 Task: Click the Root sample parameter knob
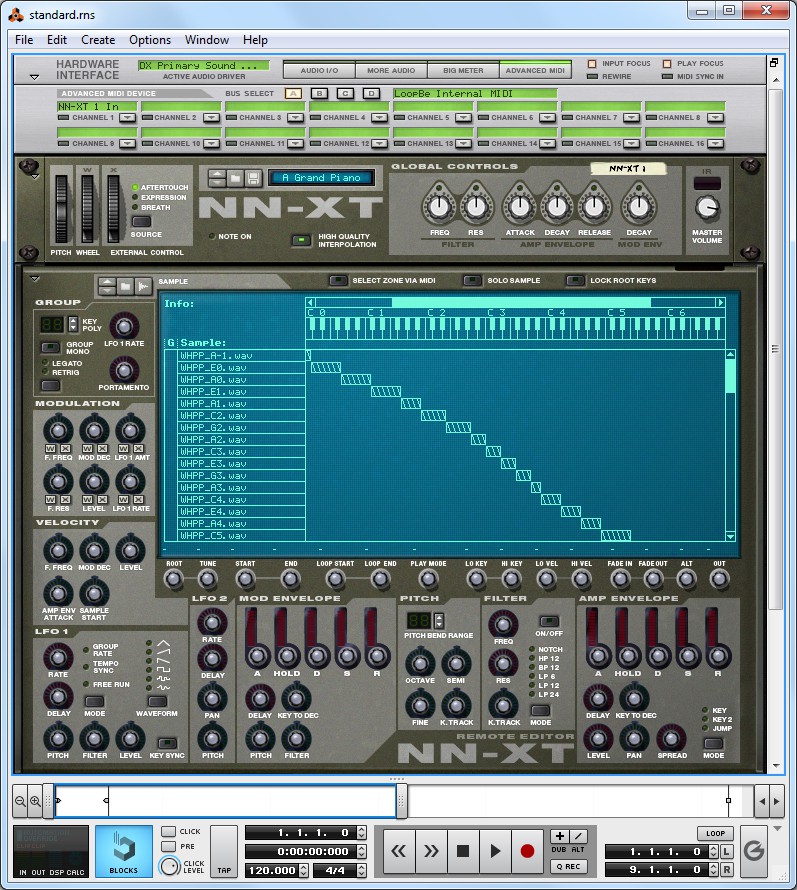click(x=174, y=580)
